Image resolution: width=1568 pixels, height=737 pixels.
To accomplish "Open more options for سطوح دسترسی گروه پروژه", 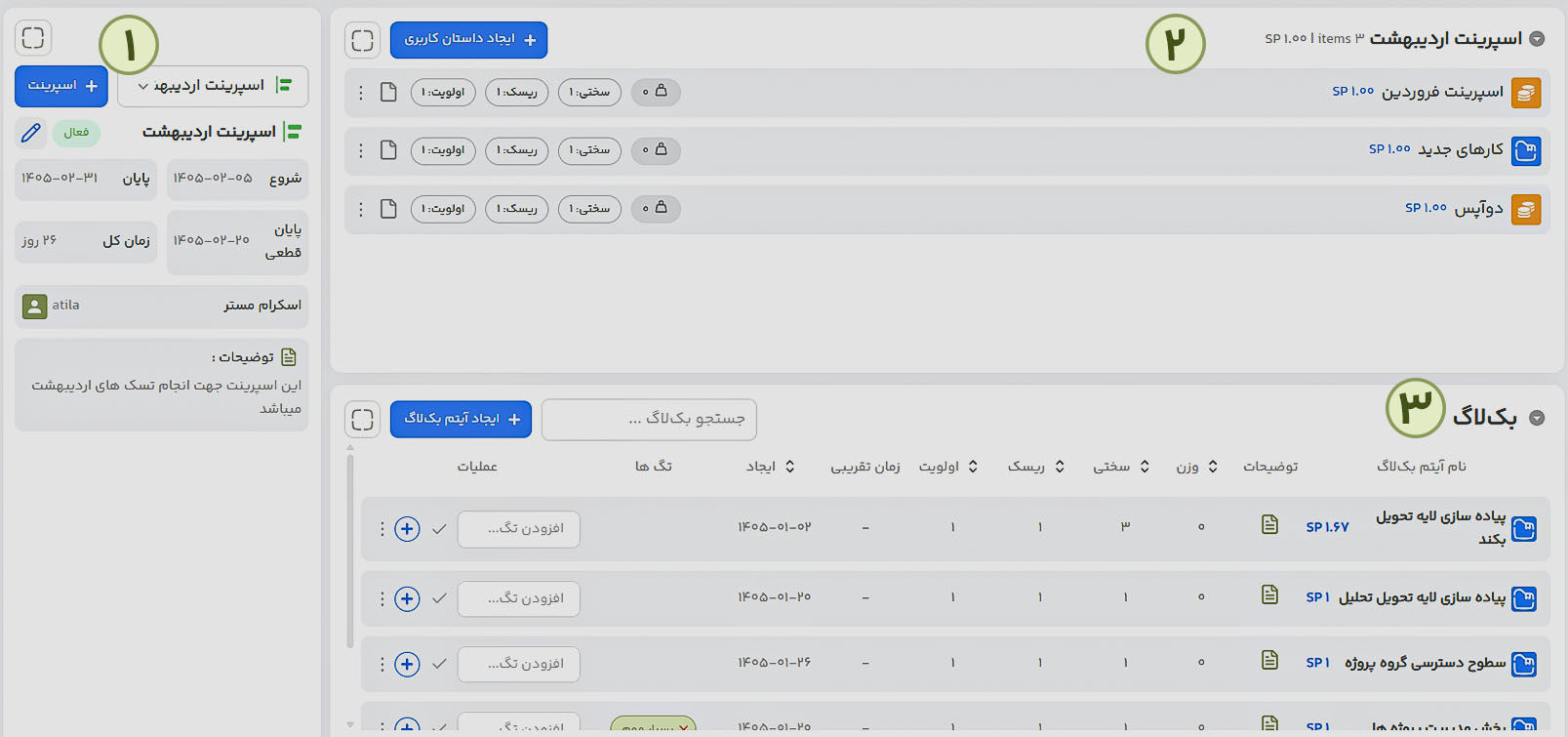I will click(x=382, y=665).
